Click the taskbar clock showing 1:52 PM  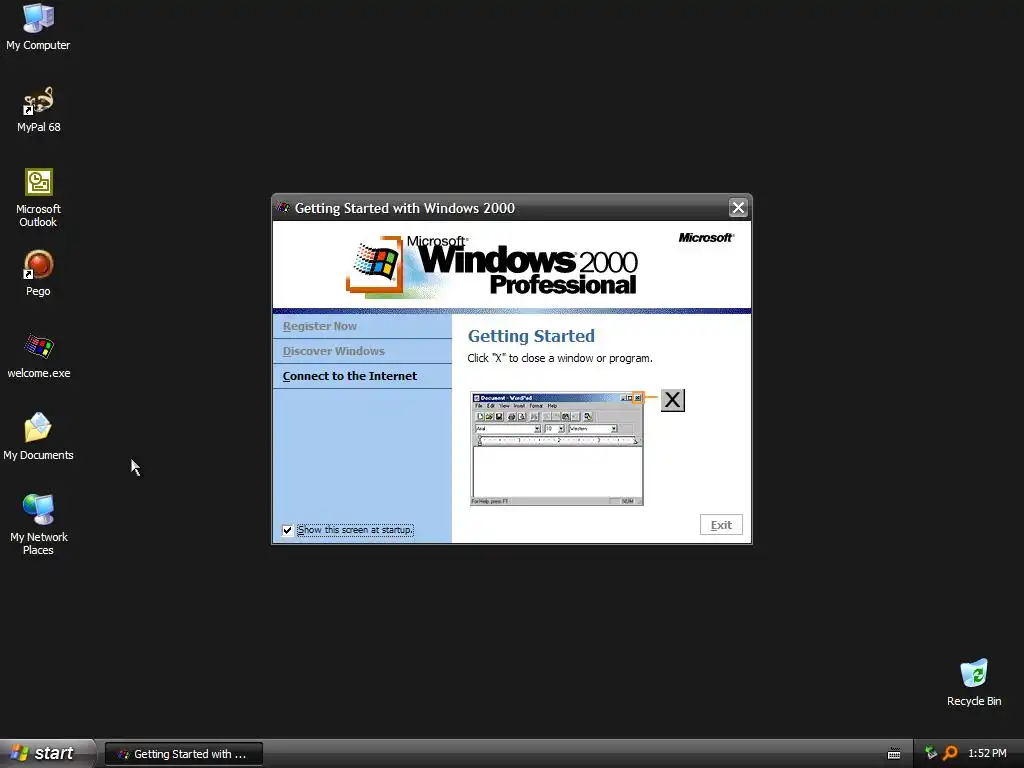coord(987,754)
